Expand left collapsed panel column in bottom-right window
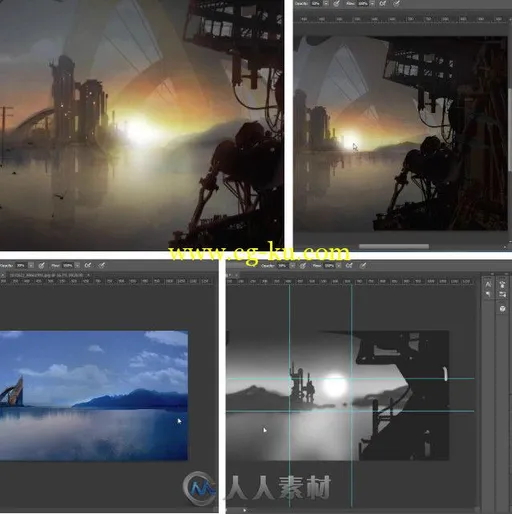Image resolution: width=512 pixels, height=514 pixels. coord(492,274)
